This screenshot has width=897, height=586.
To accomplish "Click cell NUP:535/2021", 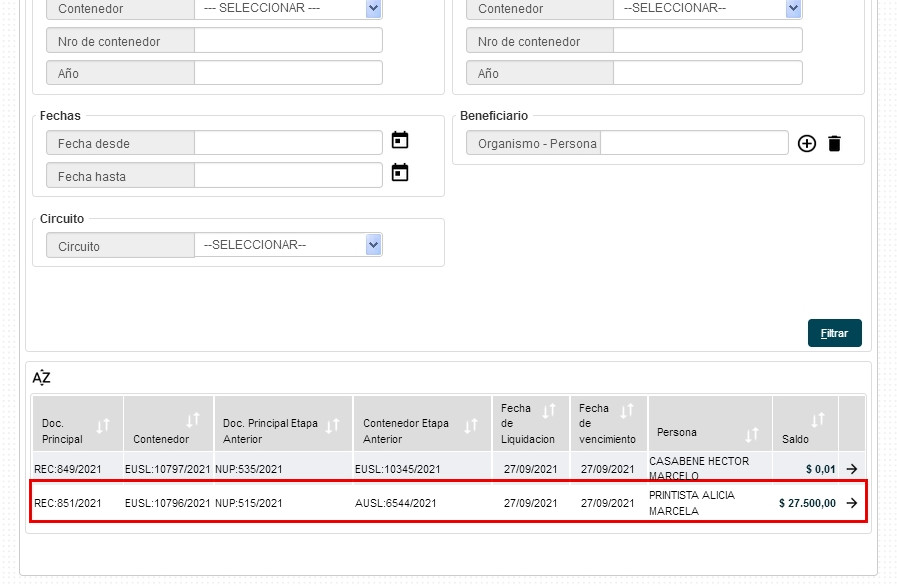I will (x=249, y=469).
